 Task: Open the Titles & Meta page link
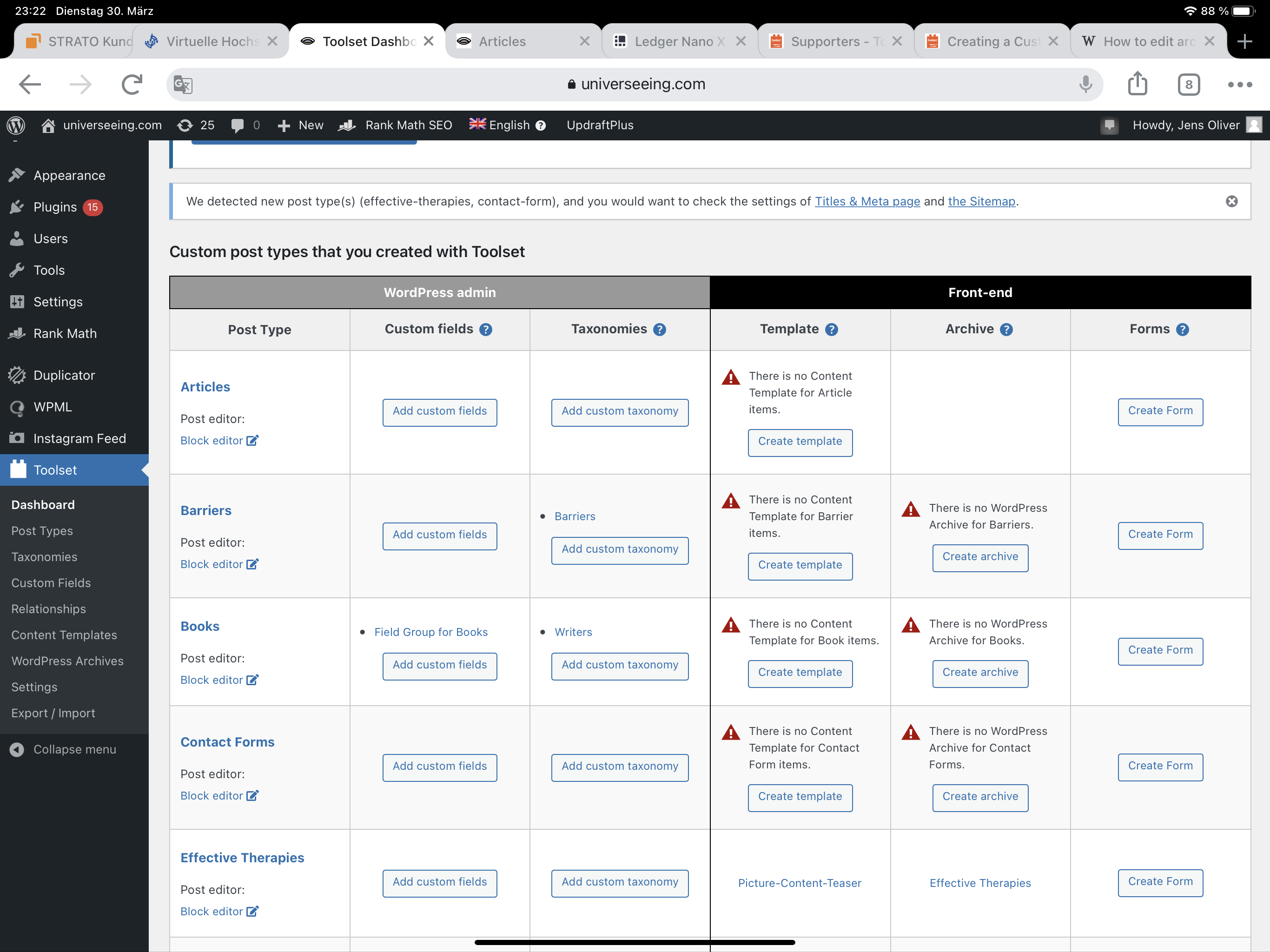pyautogui.click(x=867, y=201)
